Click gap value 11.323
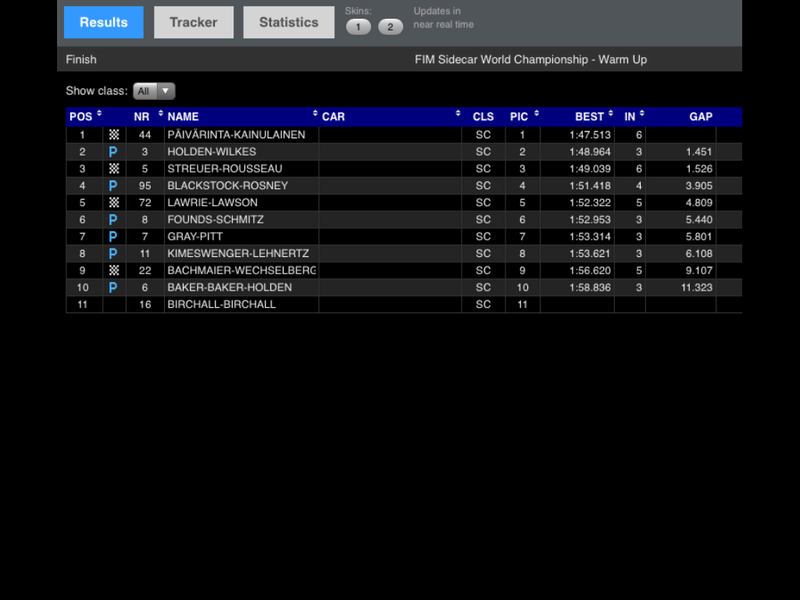800x600 pixels. [x=696, y=287]
